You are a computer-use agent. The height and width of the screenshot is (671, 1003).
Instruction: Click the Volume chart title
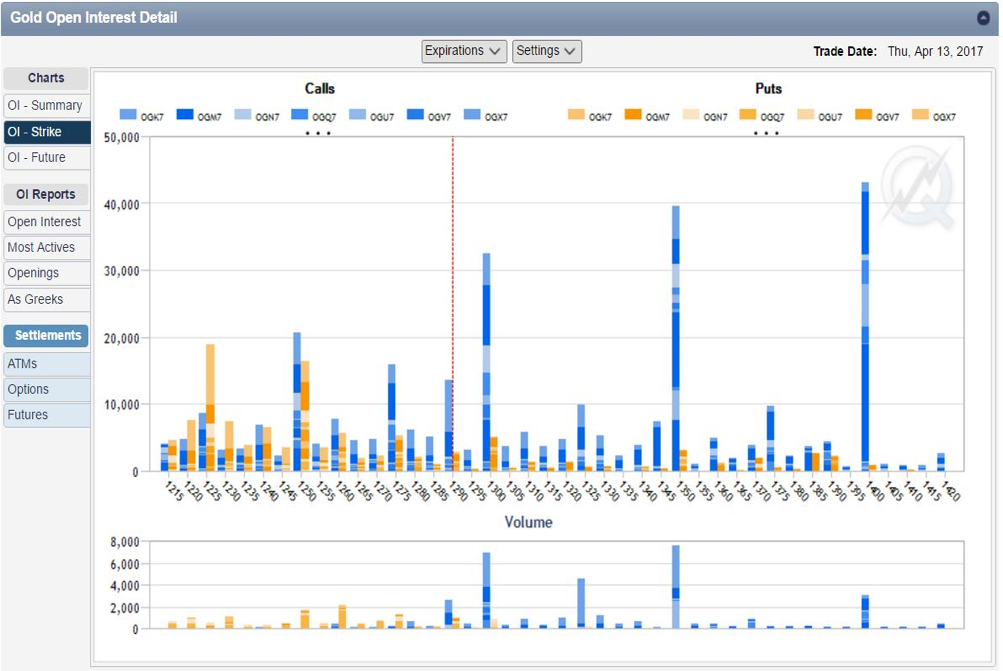(528, 522)
